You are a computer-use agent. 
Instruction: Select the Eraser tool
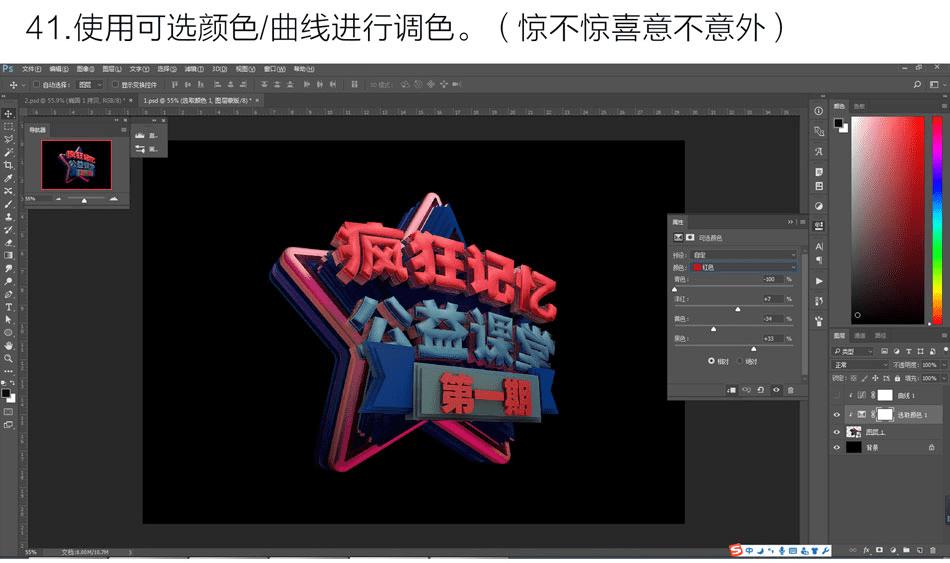8,242
